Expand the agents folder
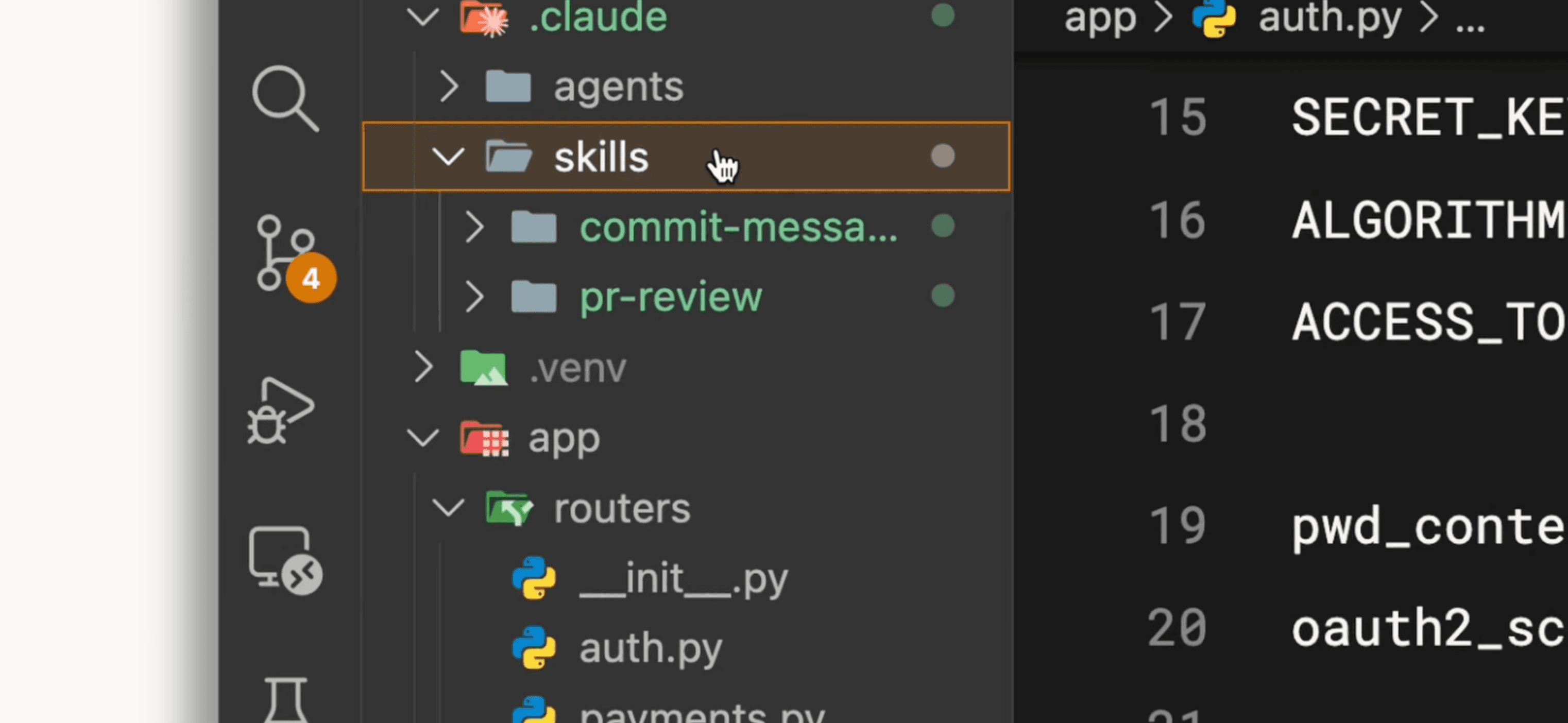 click(x=448, y=87)
